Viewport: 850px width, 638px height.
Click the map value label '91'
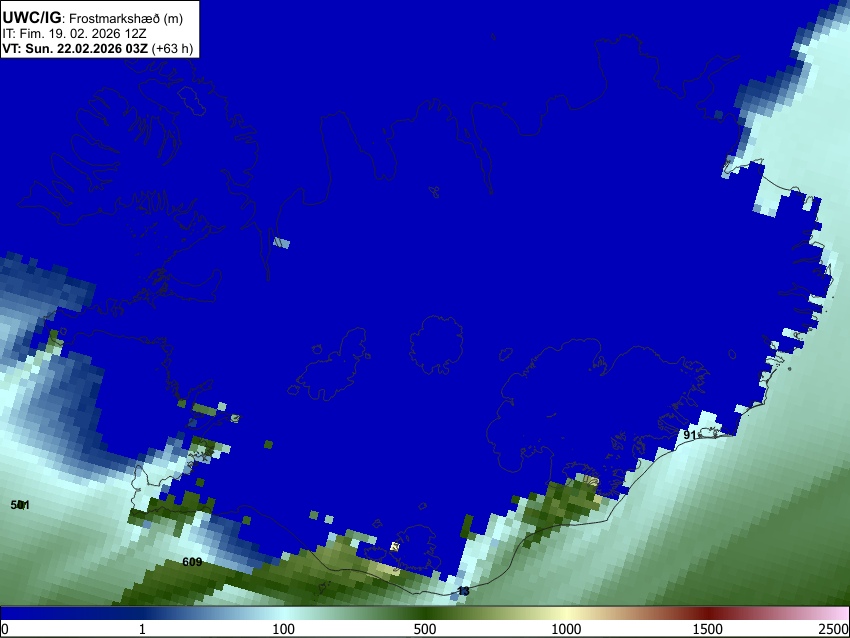pyautogui.click(x=690, y=435)
